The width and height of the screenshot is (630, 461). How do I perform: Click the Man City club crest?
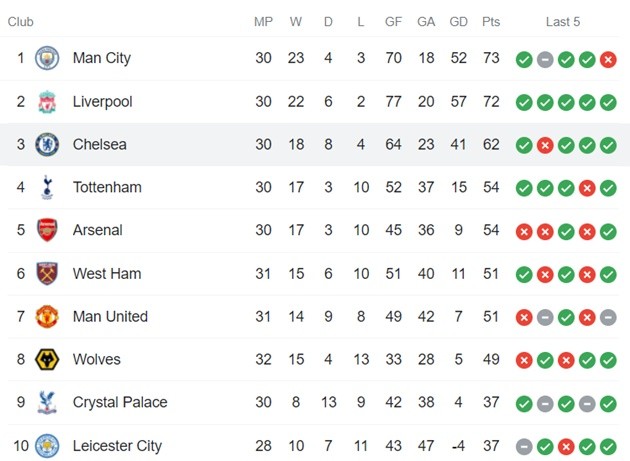click(47, 58)
